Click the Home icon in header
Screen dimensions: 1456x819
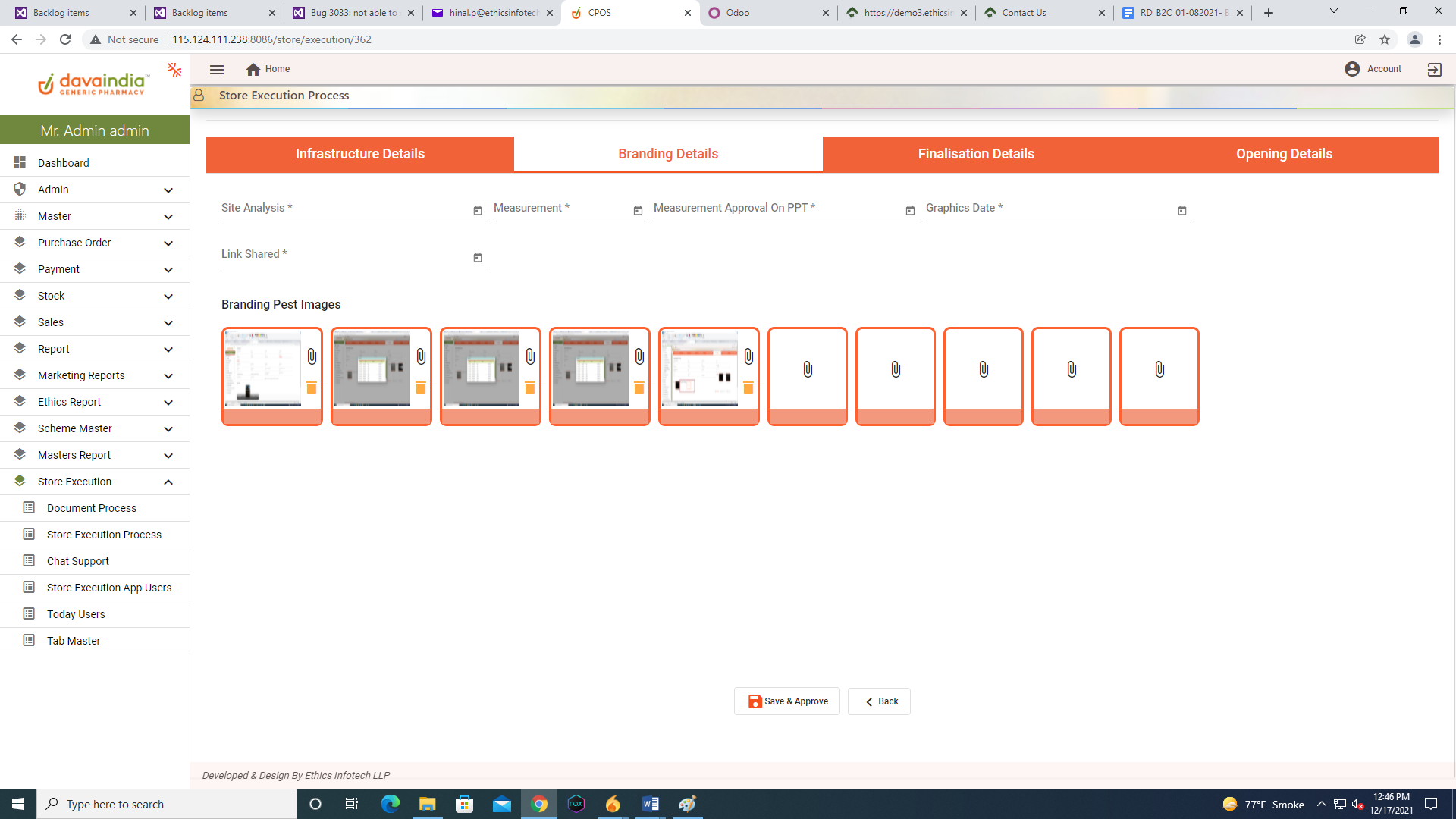click(253, 69)
